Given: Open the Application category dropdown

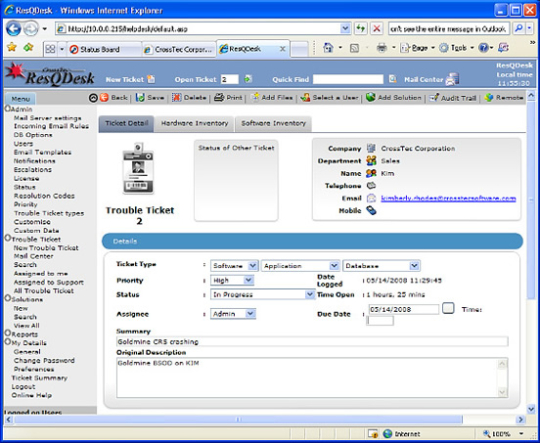Looking at the screenshot, I should [300, 266].
